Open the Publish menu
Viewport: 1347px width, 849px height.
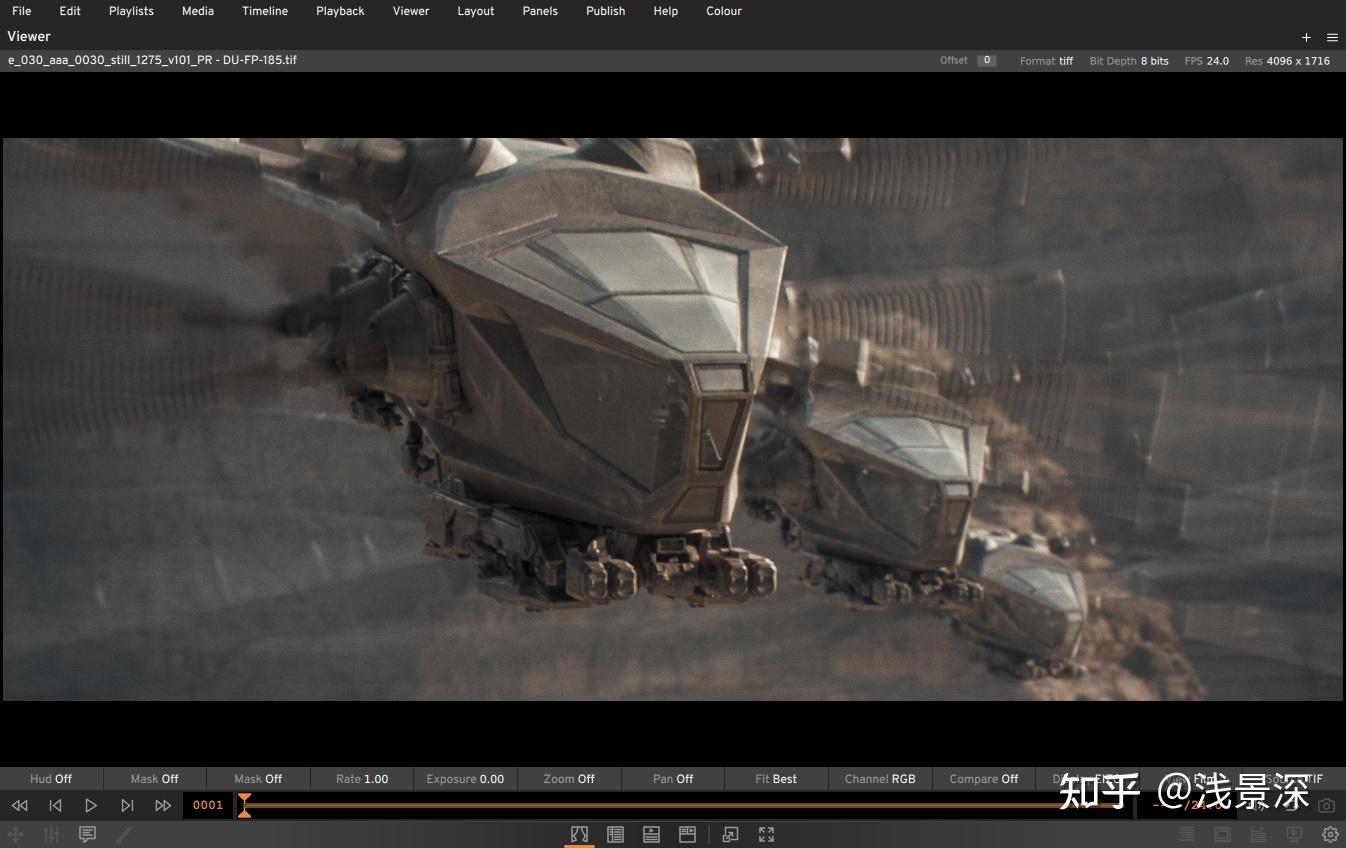click(606, 11)
